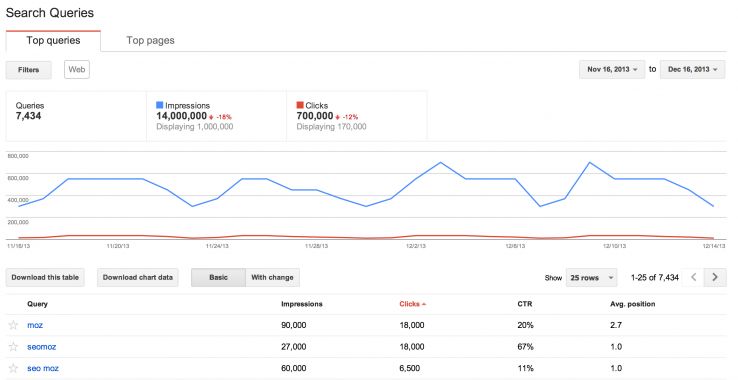The width and height of the screenshot is (738, 380).
Task: Open the seomoz query link
Action: 41,347
